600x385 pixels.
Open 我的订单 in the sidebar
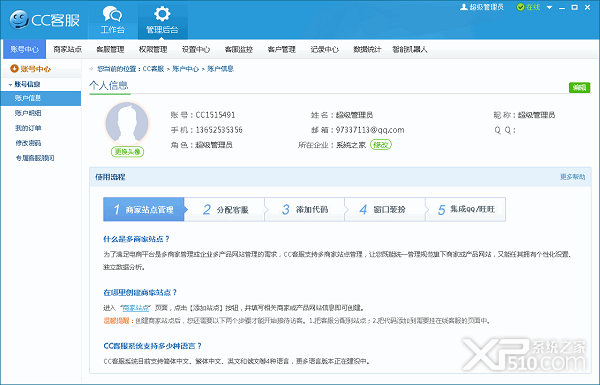[x=28, y=128]
